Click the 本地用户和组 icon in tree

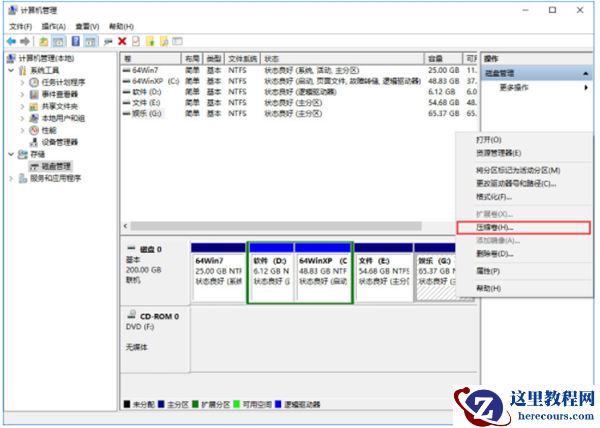click(34, 118)
